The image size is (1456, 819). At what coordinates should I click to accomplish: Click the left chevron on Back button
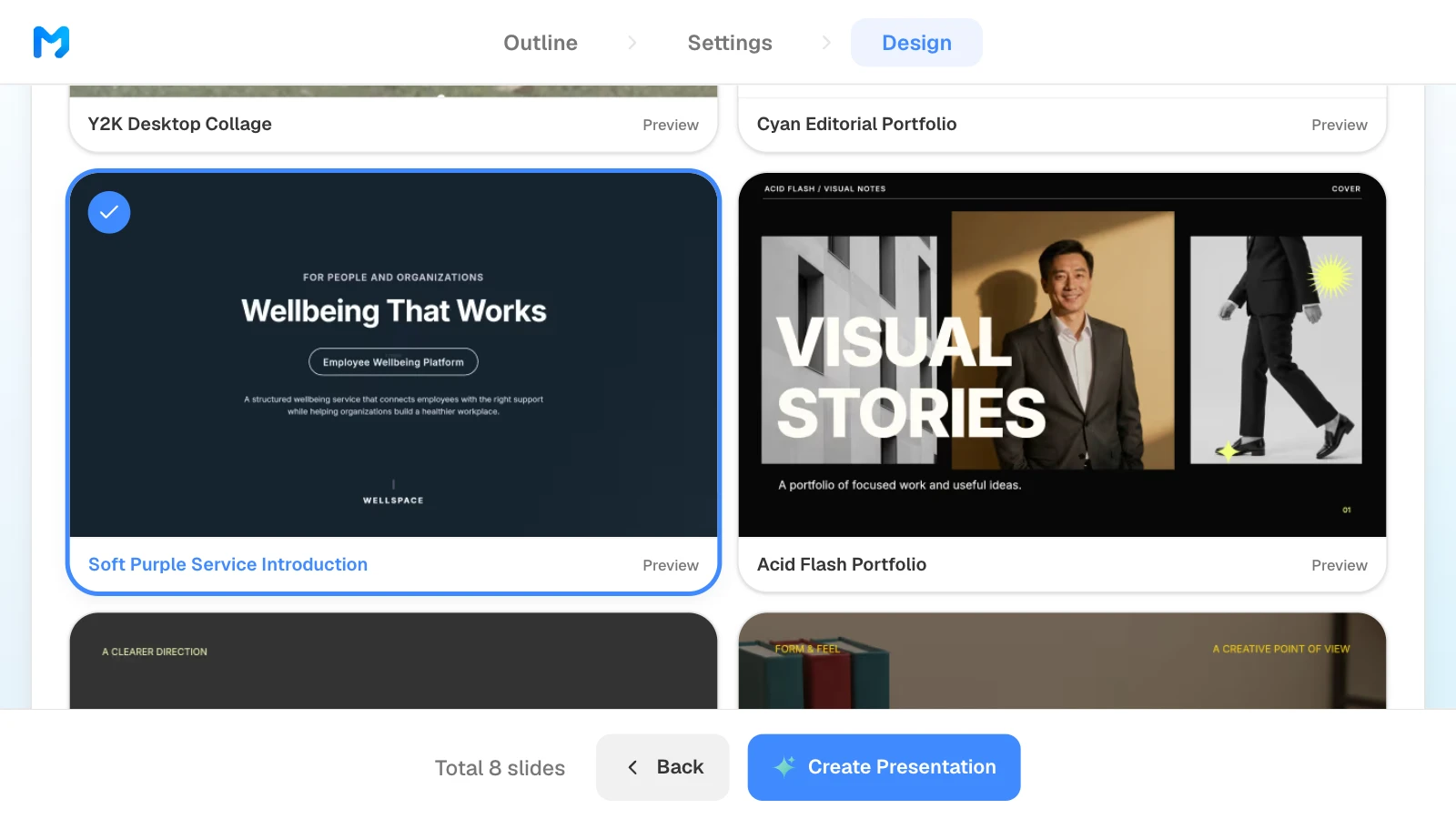[632, 767]
